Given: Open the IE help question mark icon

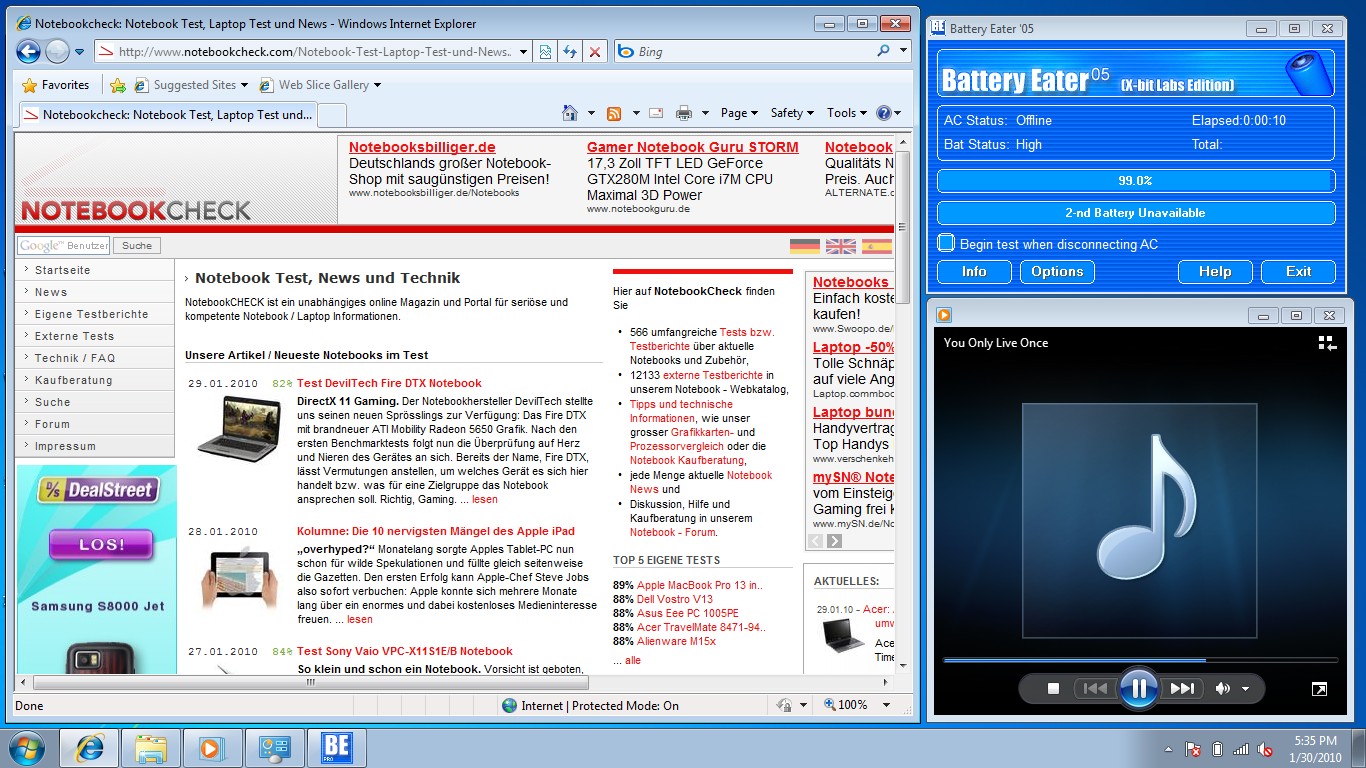Looking at the screenshot, I should coord(883,113).
